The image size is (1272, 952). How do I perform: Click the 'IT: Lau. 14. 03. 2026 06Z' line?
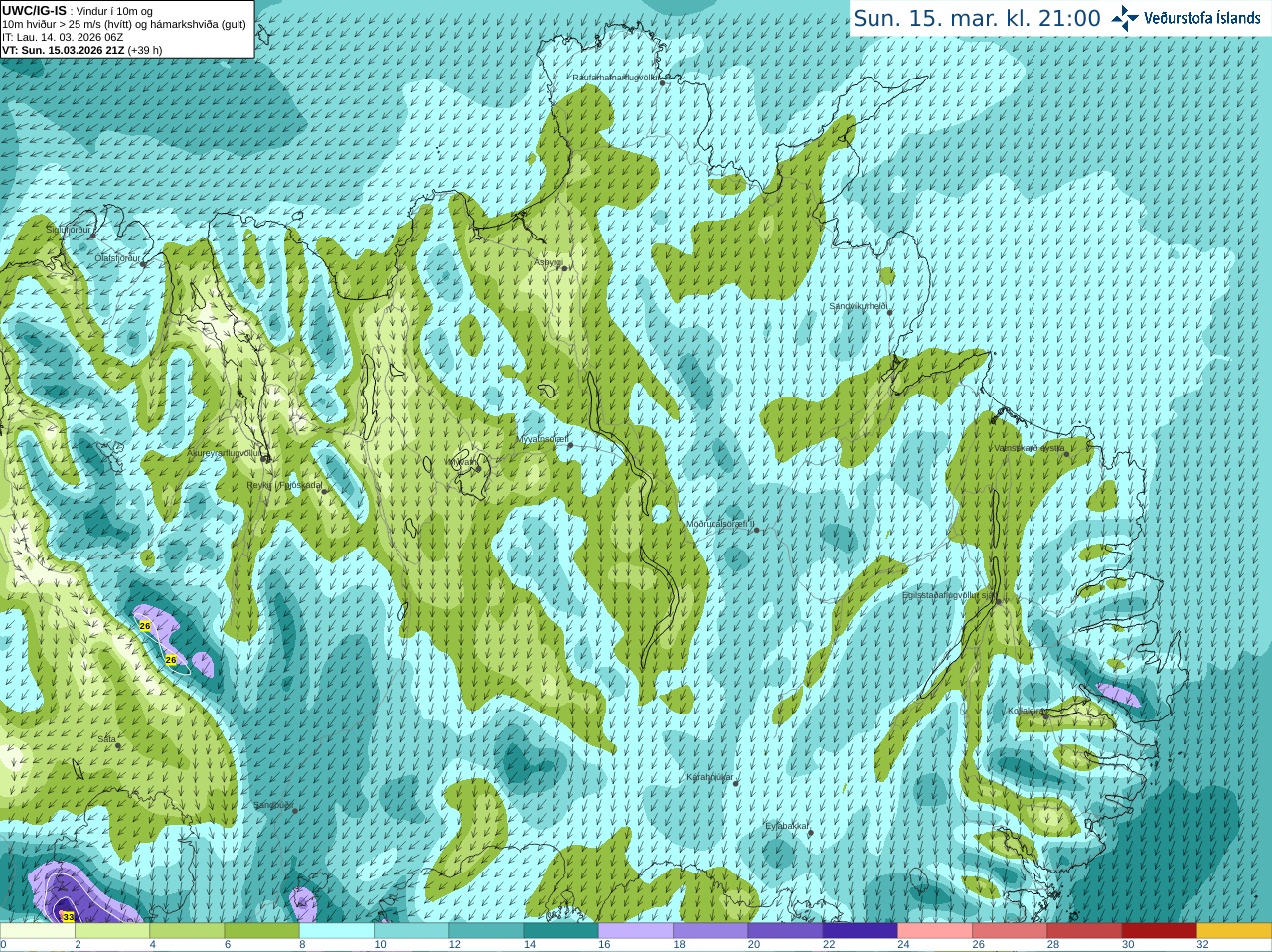63,37
